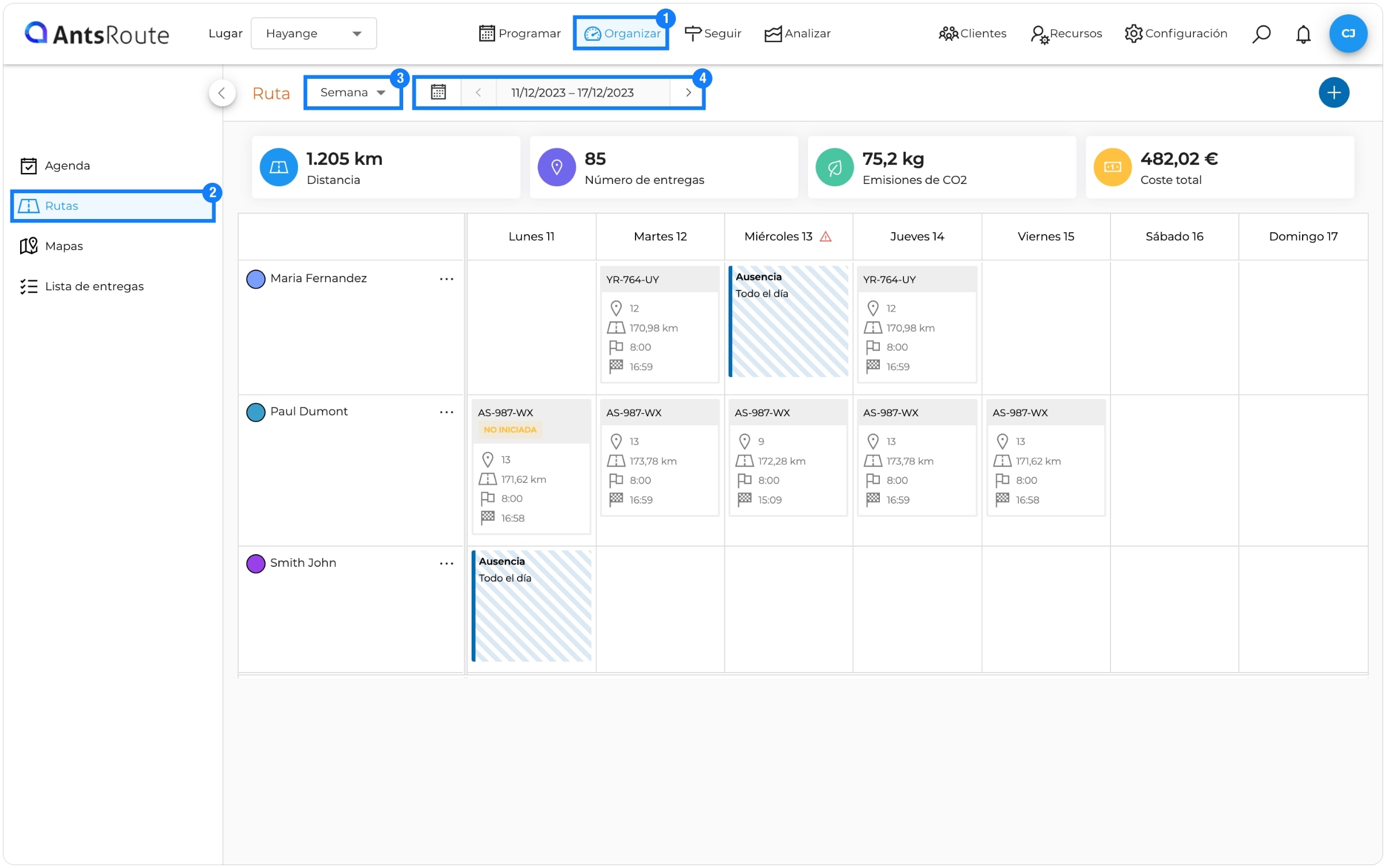Open the Clientes menu
This screenshot has height=868, width=1386.
pos(972,33)
